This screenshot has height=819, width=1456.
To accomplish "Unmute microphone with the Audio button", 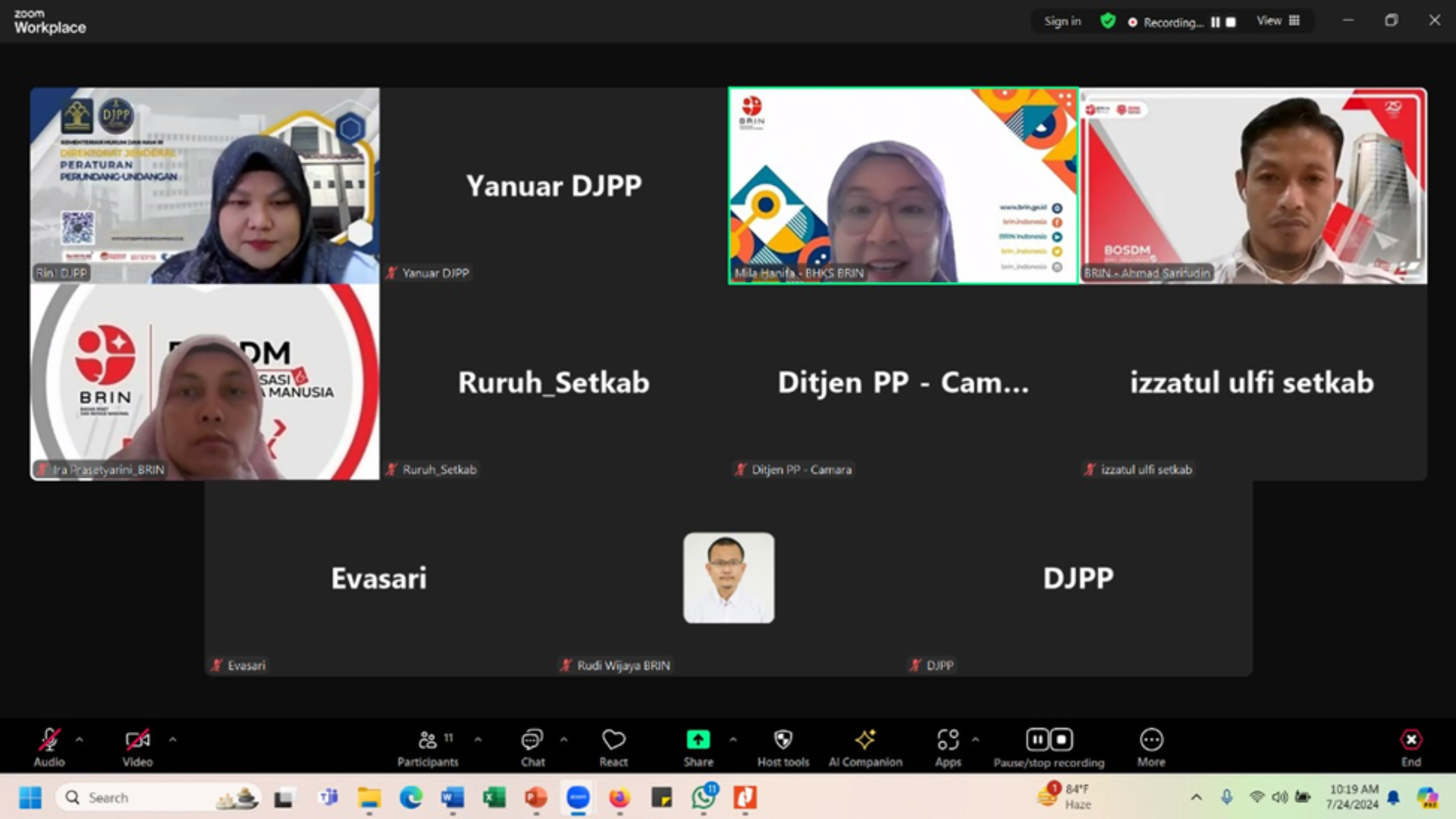I will (49, 747).
